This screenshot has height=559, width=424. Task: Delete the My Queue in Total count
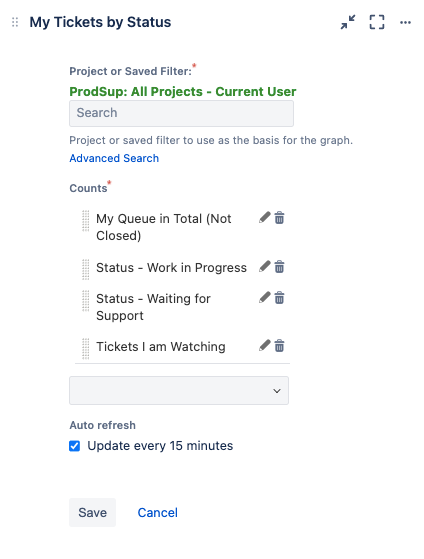(280, 217)
